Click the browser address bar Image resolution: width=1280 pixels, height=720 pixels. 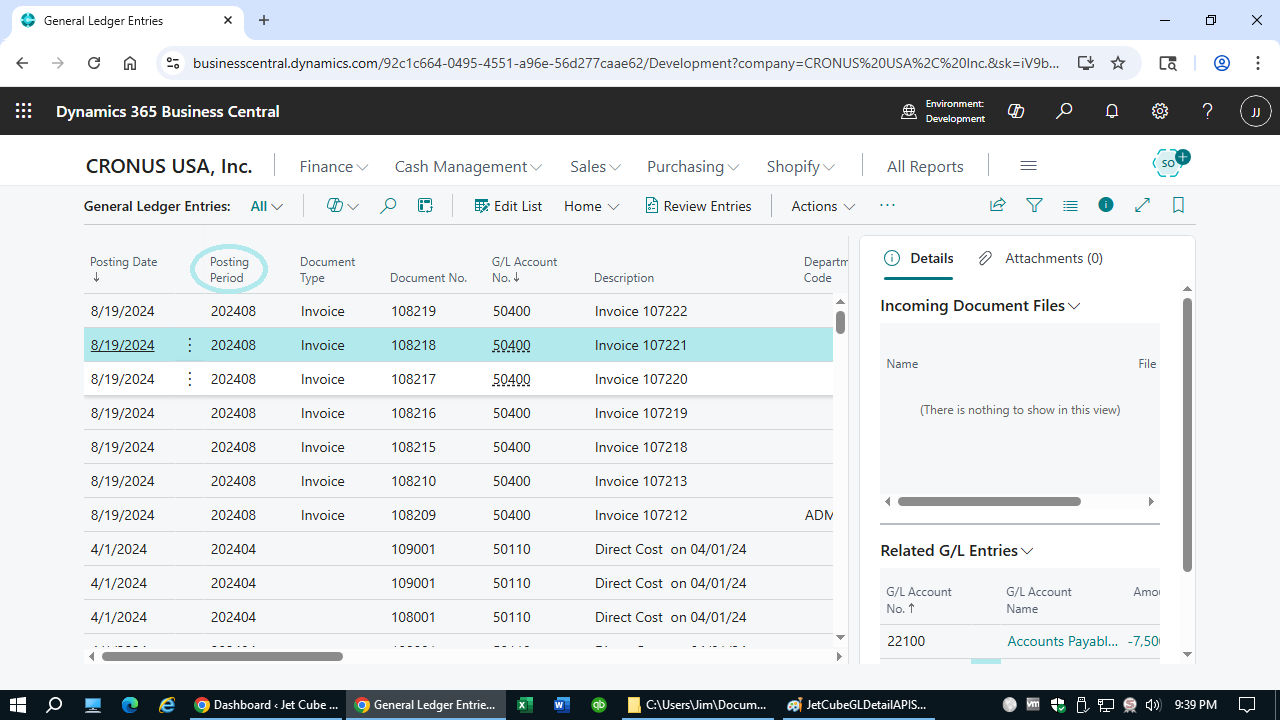(x=625, y=63)
